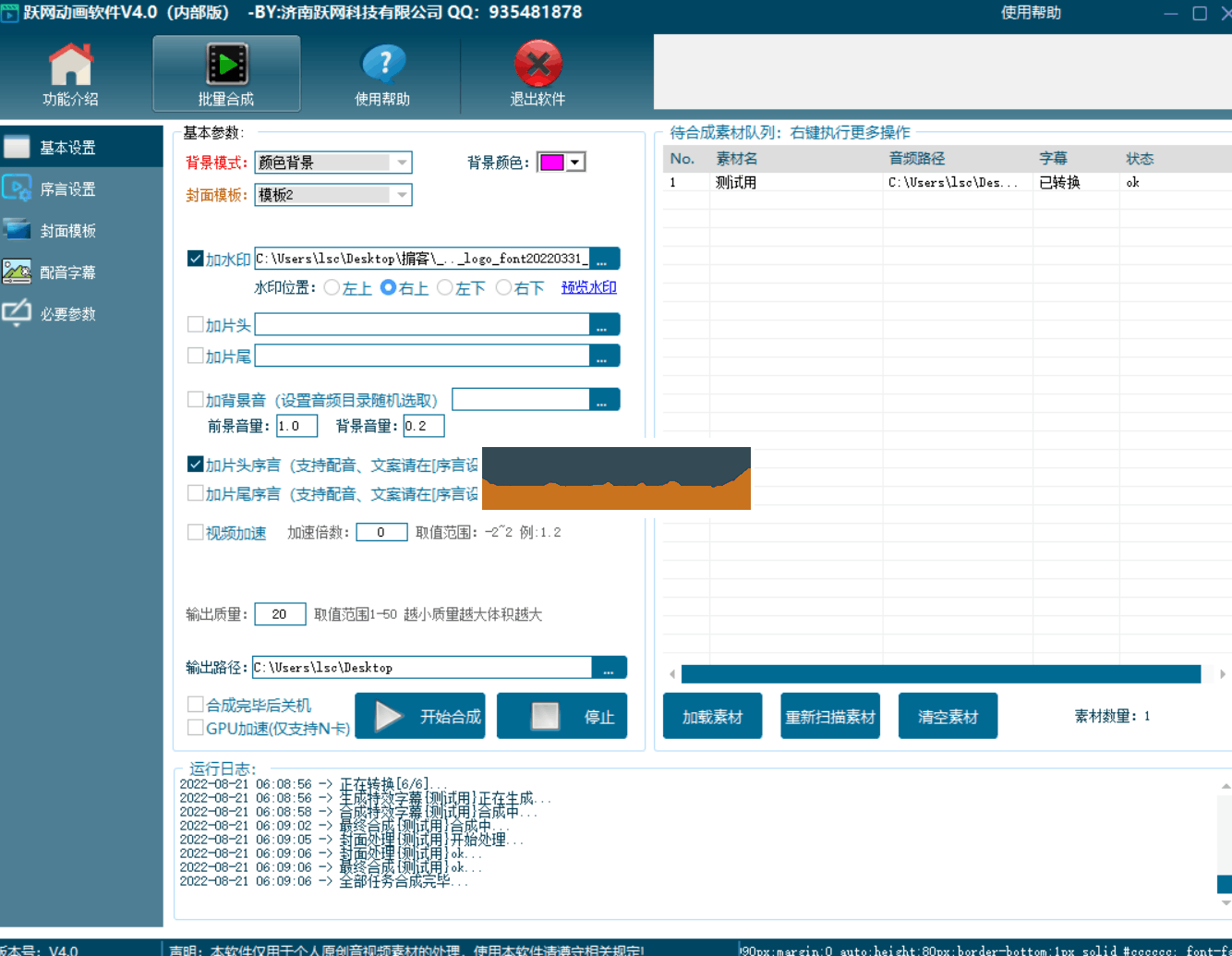Select 测试用 row in material queue

click(x=948, y=182)
